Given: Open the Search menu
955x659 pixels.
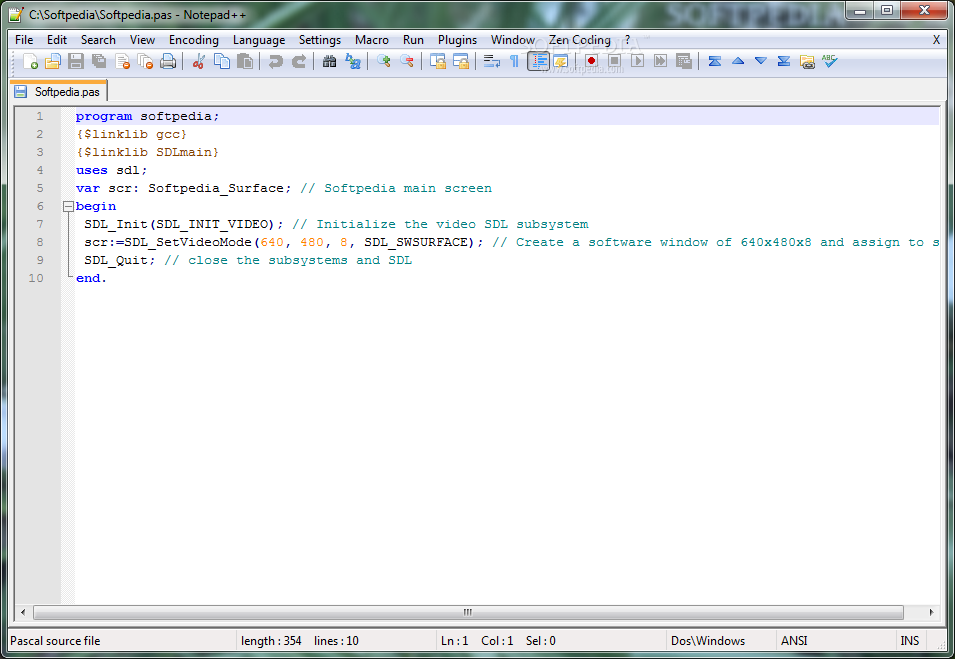Looking at the screenshot, I should (x=98, y=40).
